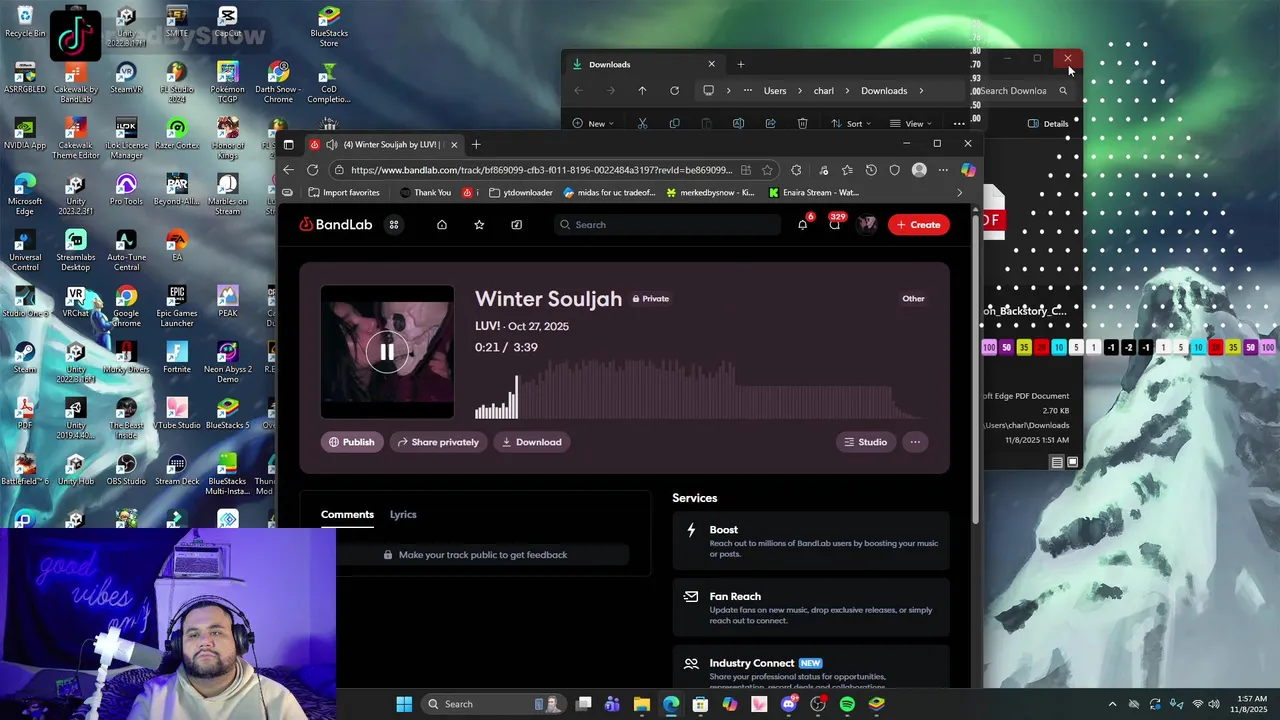Click the Publish button
The image size is (1280, 720).
(352, 442)
